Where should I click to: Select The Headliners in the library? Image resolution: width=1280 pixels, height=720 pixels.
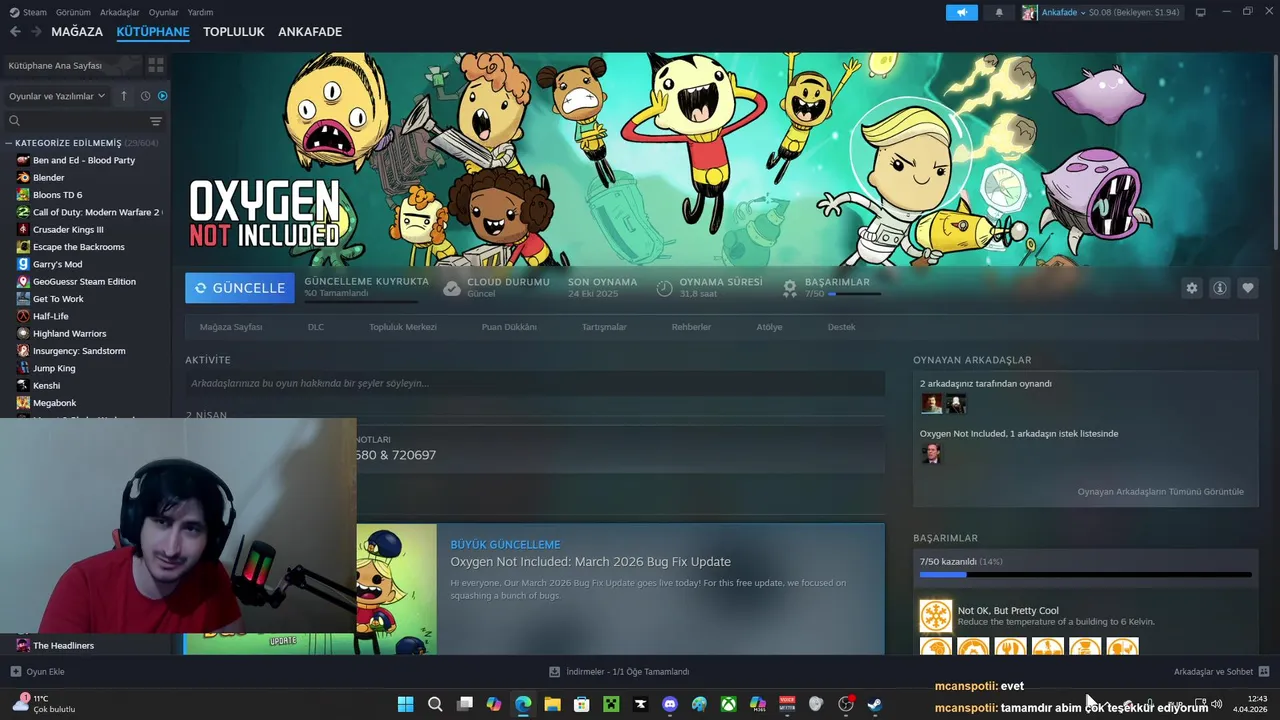click(x=63, y=645)
